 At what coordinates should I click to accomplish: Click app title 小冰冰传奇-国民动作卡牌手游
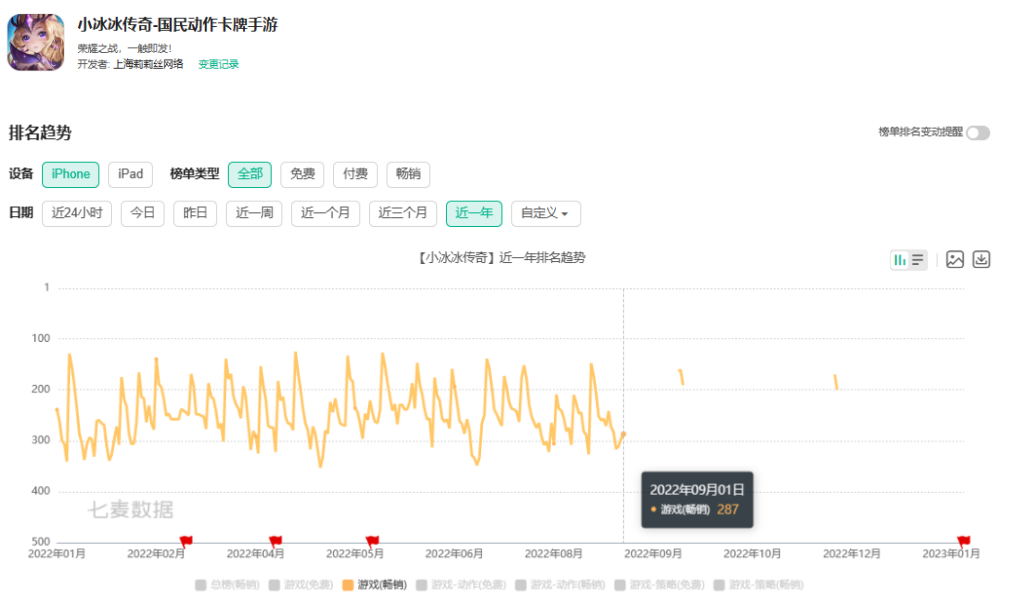point(177,24)
